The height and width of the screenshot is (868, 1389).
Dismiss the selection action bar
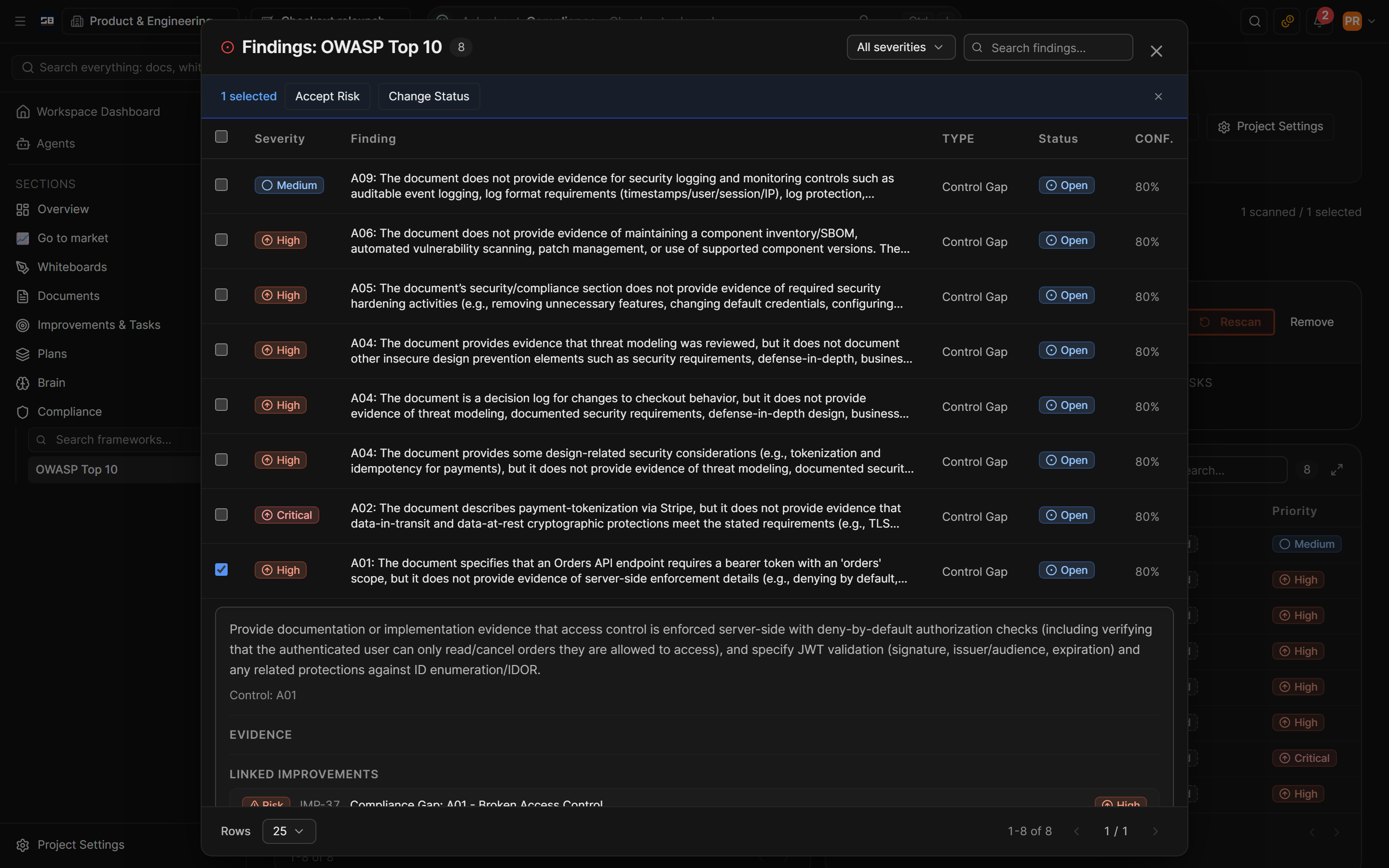(x=1158, y=96)
